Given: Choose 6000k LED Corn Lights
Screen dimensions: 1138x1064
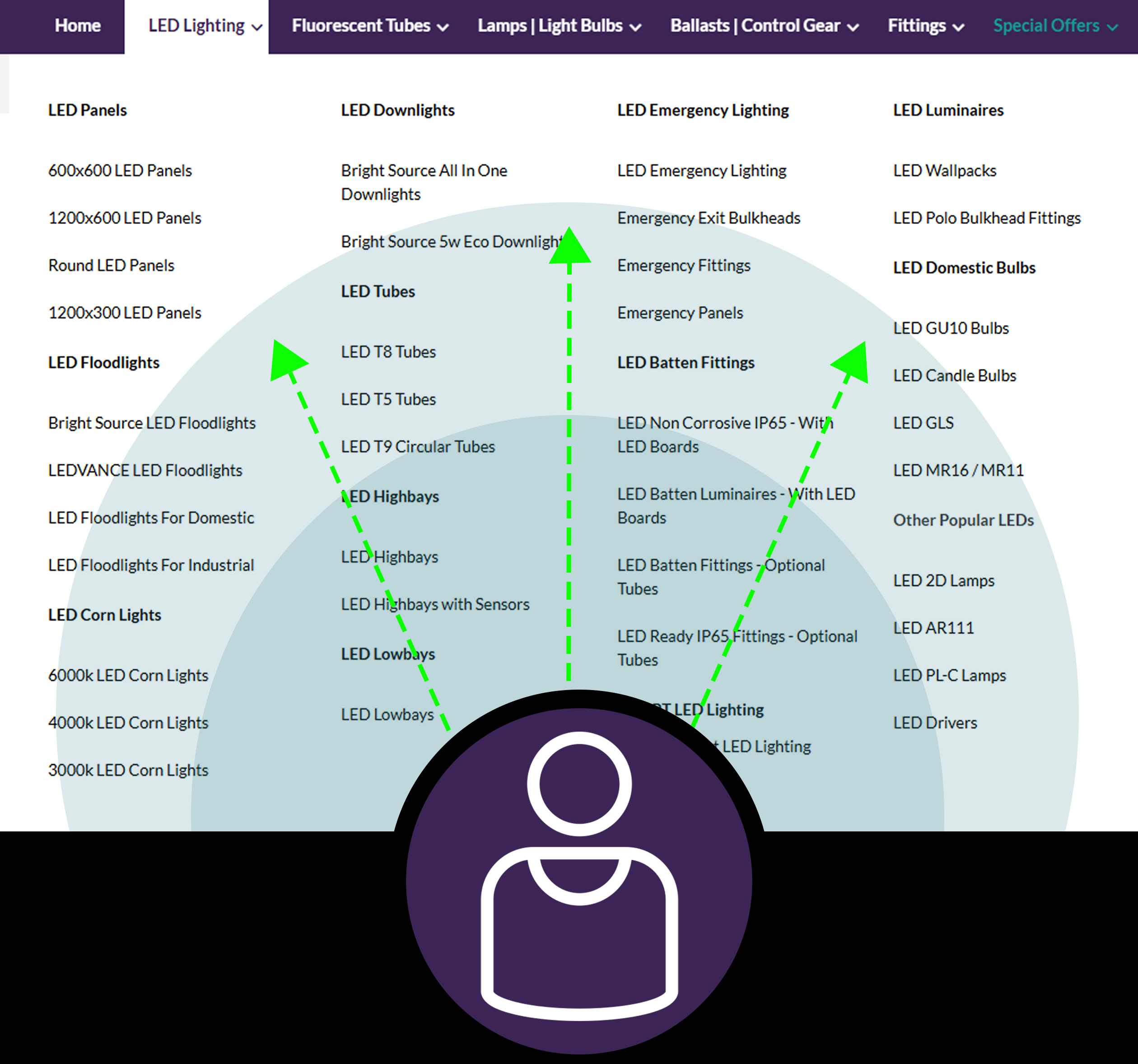Looking at the screenshot, I should coord(128,675).
